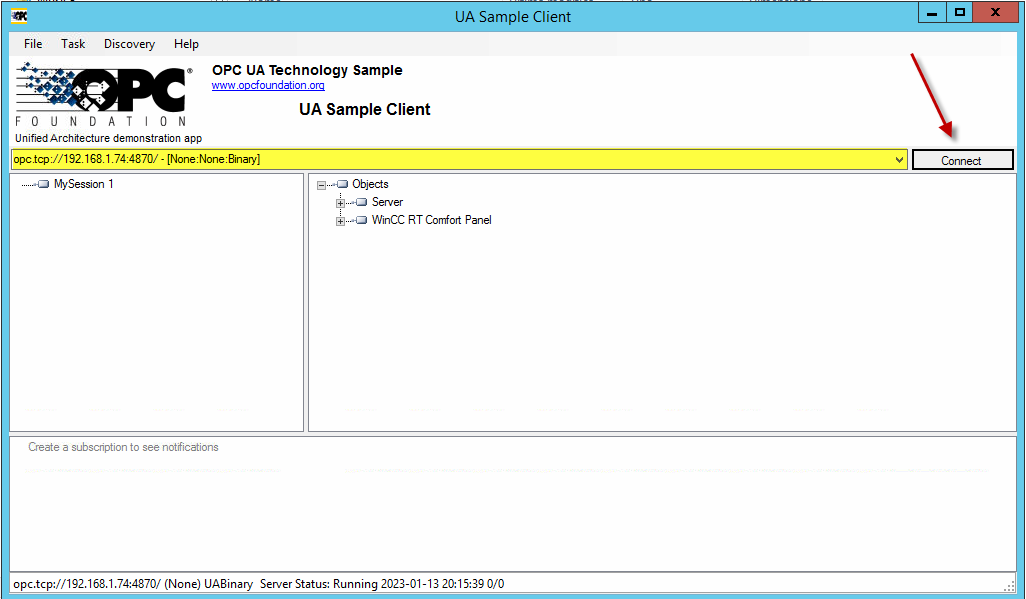Follow the www.opcfoundation.org link
This screenshot has height=599, width=1026.
(x=268, y=86)
